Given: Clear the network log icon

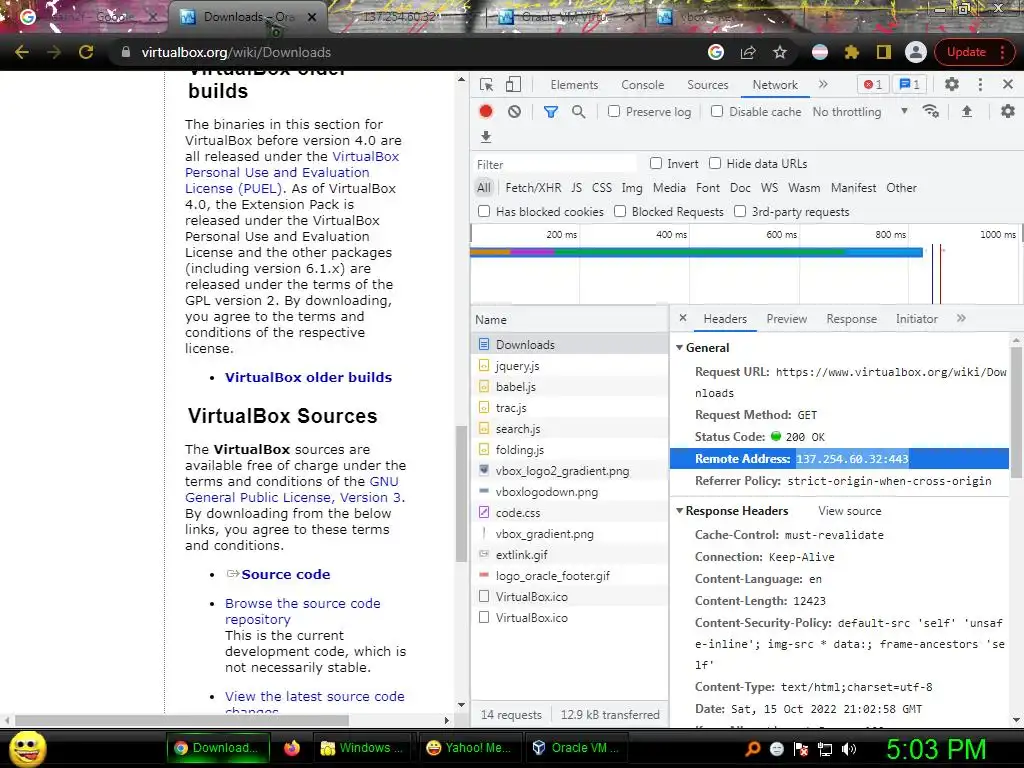Looking at the screenshot, I should 515,112.
